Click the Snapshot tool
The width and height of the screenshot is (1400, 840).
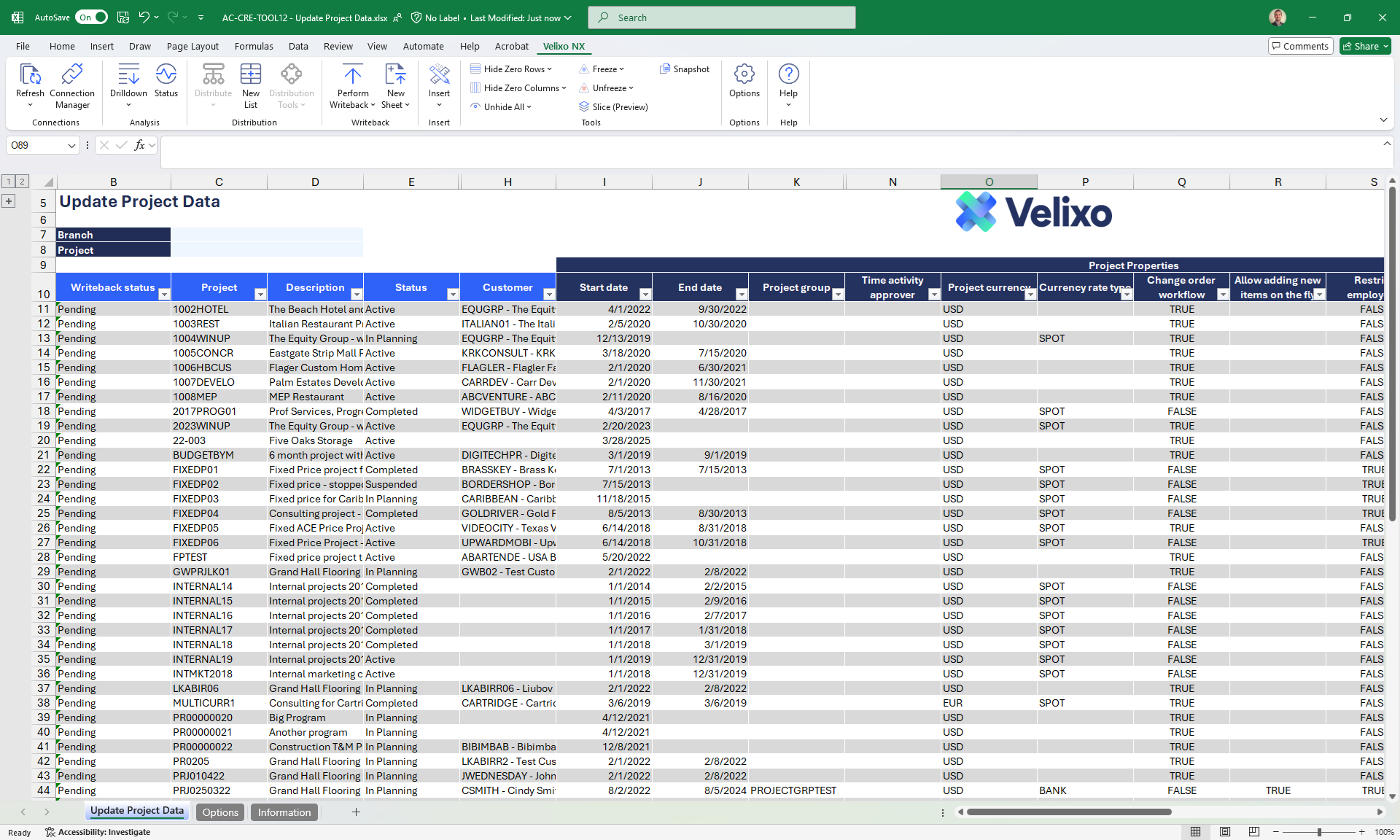[684, 69]
